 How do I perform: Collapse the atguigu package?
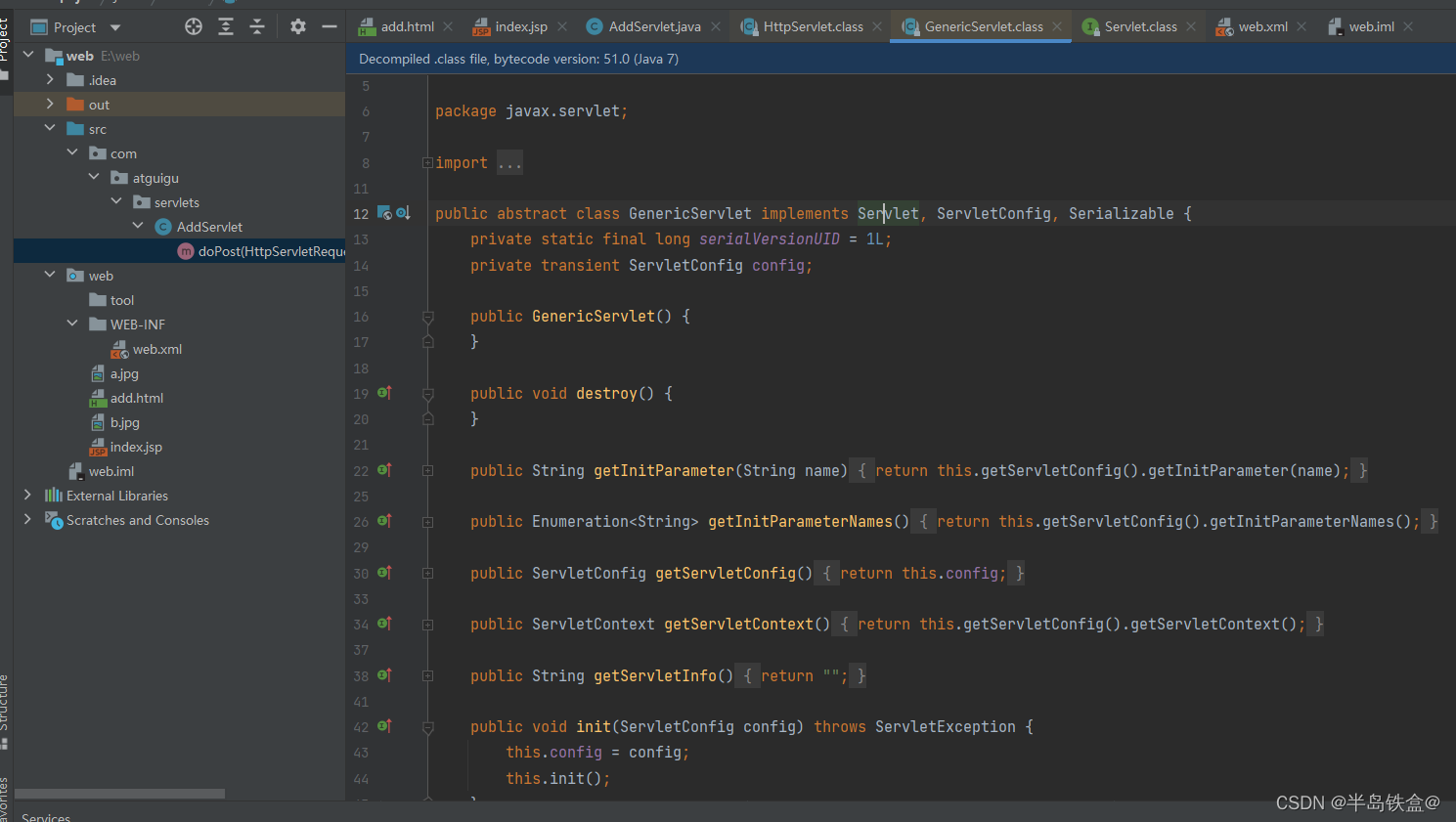coord(94,178)
